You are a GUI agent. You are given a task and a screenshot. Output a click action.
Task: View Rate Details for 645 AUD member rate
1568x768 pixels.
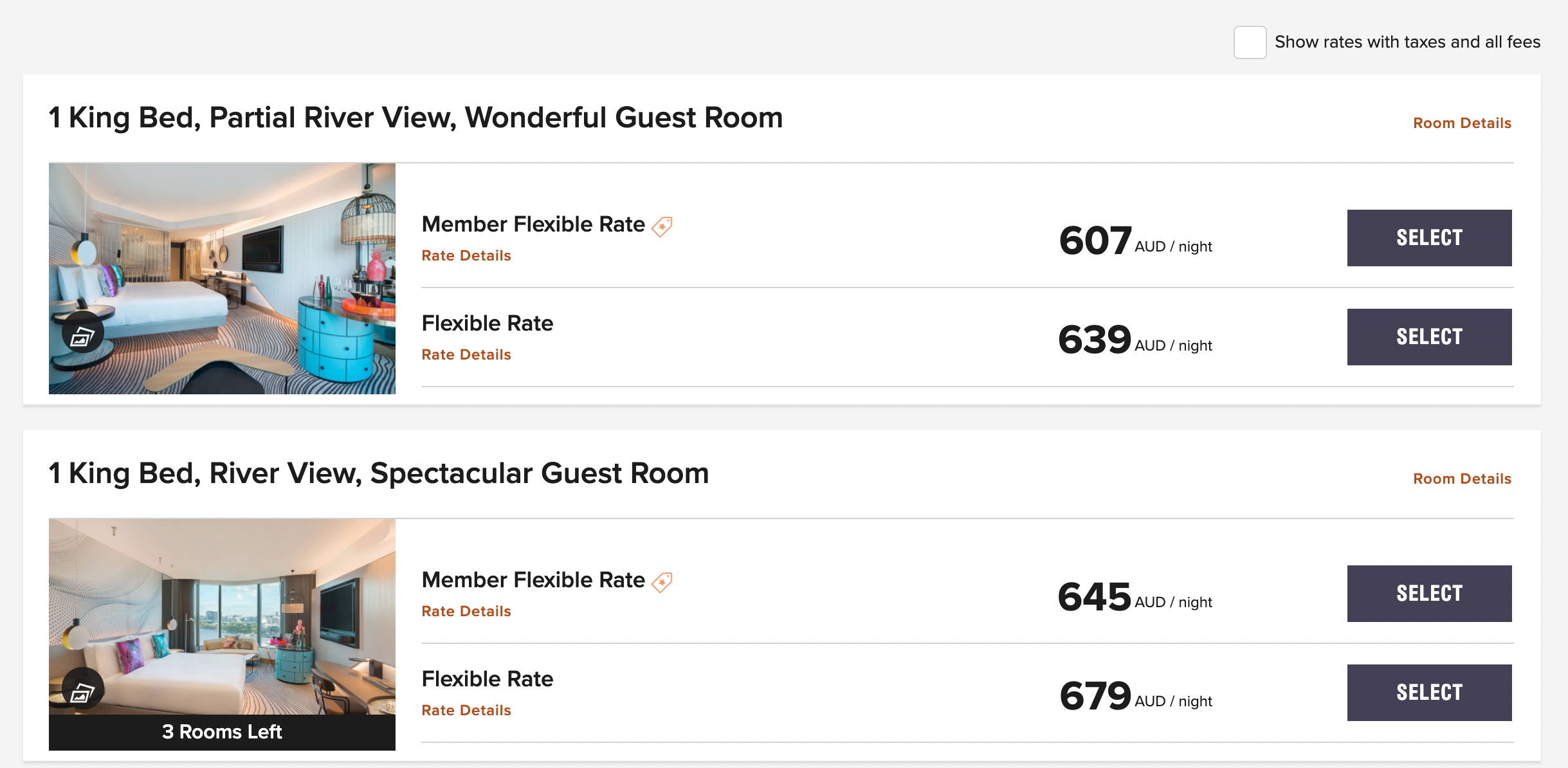(x=466, y=611)
